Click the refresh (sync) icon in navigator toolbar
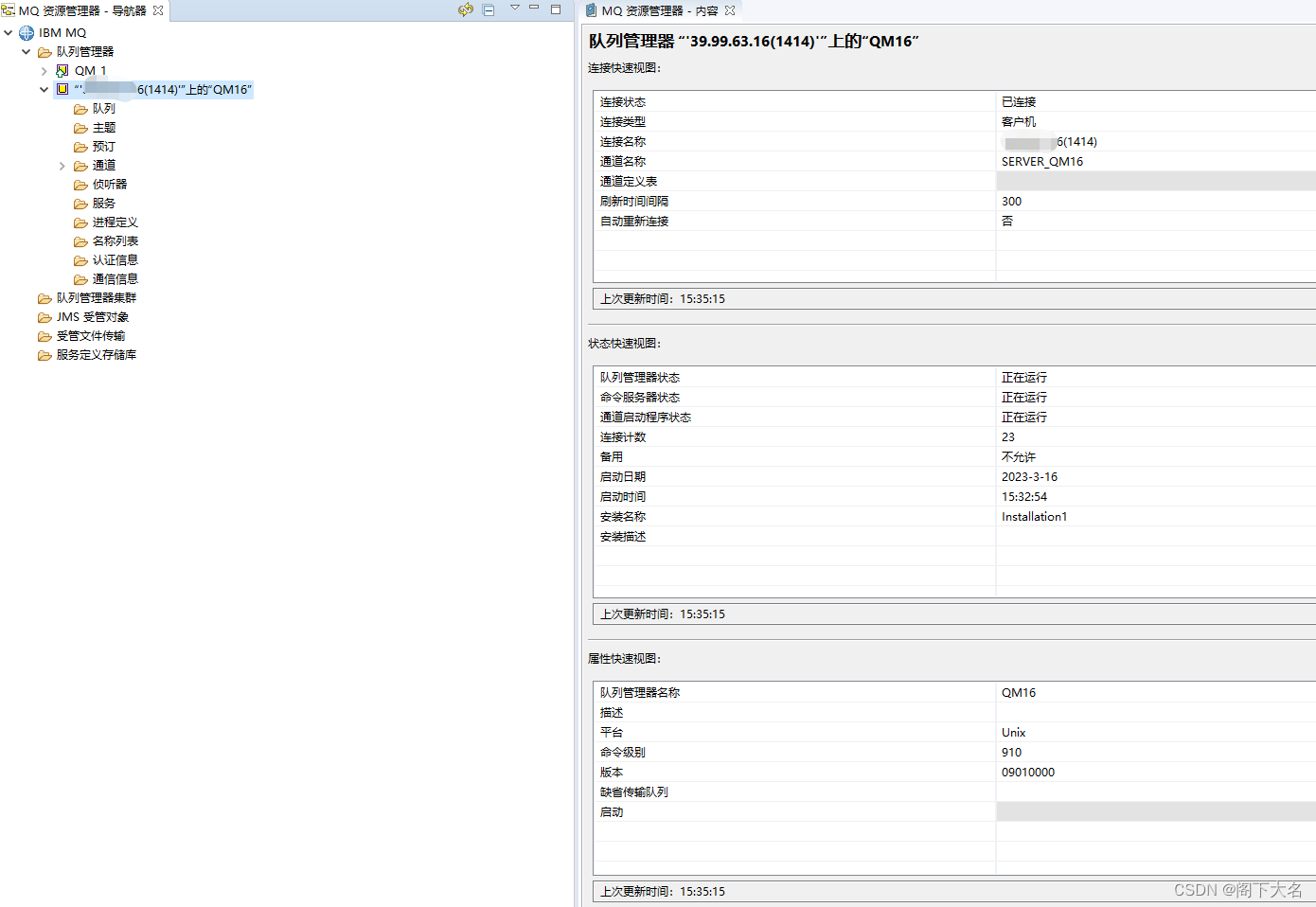The width and height of the screenshot is (1316, 907). coord(465,9)
